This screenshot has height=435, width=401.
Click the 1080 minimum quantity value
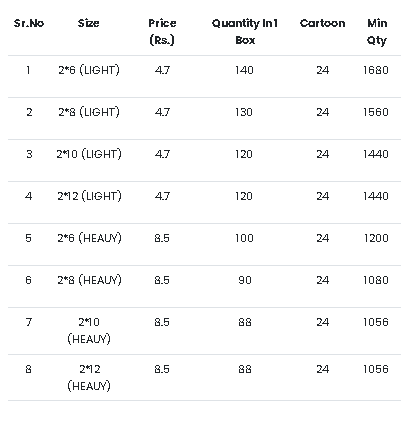[376, 280]
